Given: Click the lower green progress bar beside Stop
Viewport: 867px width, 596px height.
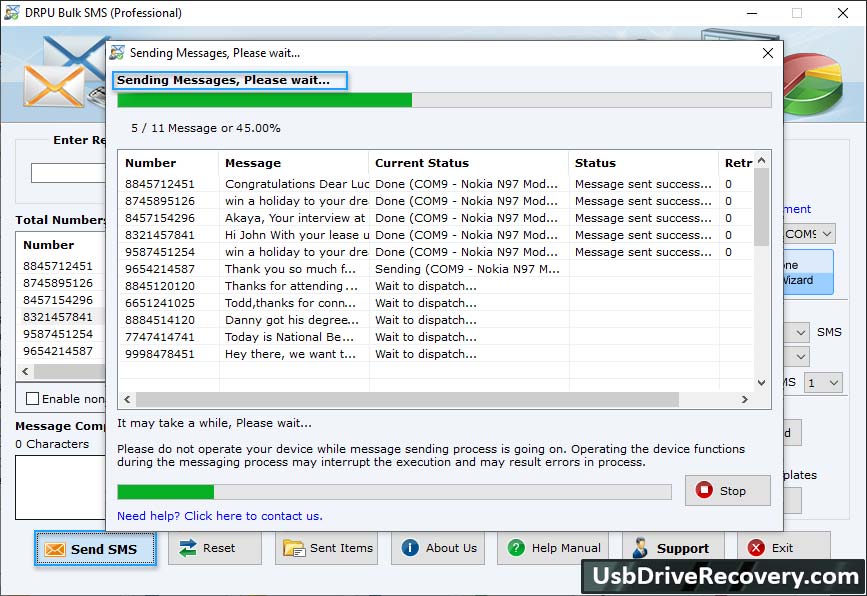Looking at the screenshot, I should (394, 492).
